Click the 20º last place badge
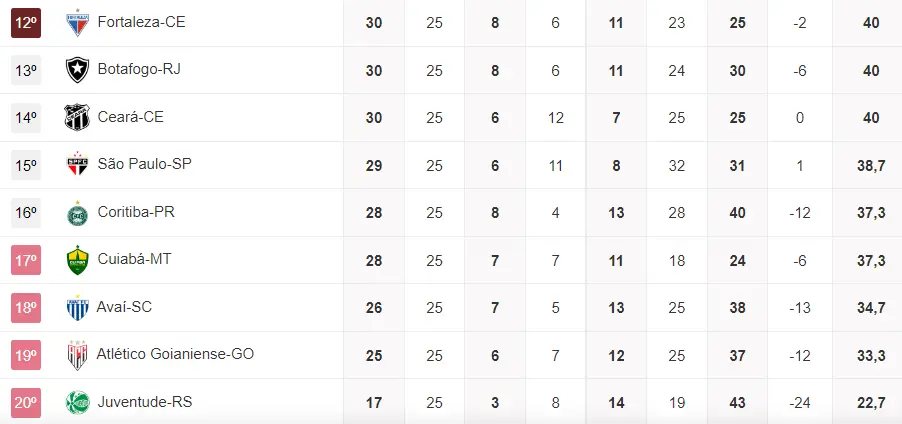This screenshot has height=424, width=902. click(25, 402)
